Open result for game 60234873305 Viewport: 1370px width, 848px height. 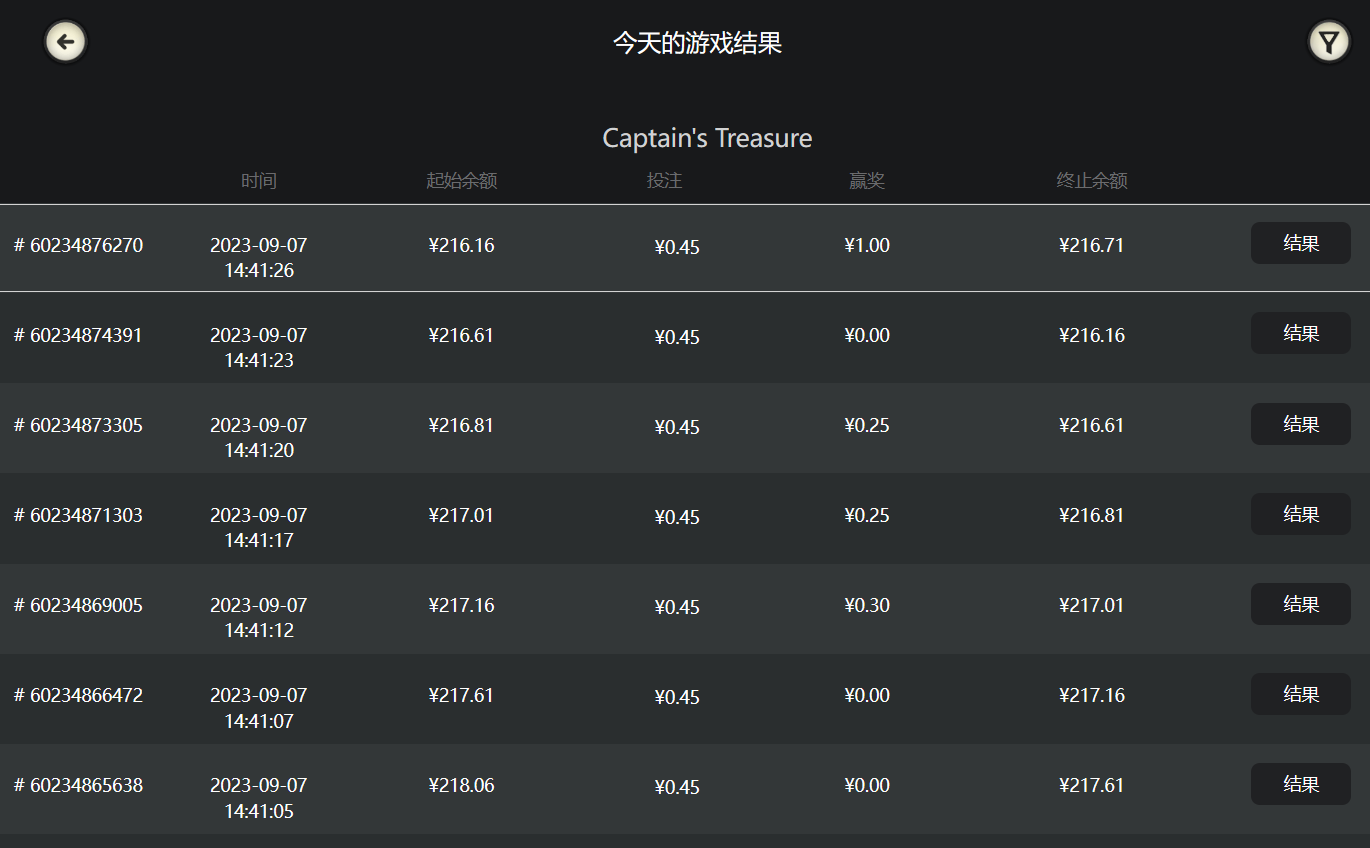(x=1300, y=424)
